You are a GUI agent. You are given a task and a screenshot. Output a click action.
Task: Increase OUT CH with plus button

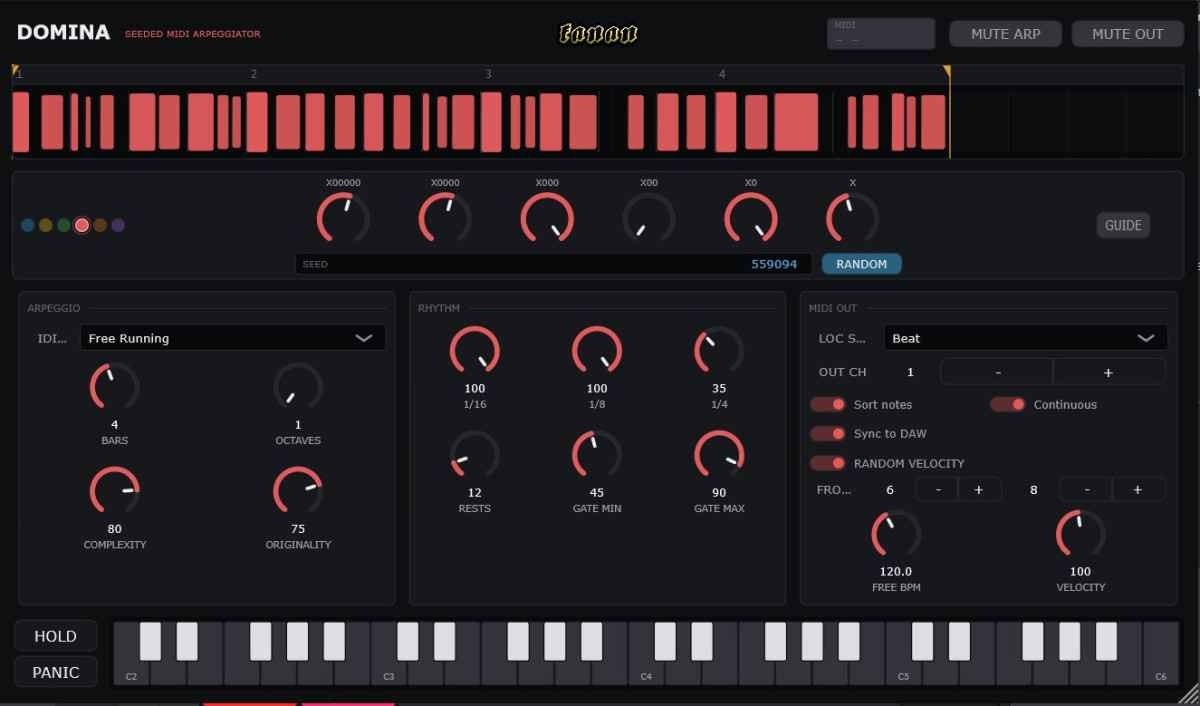(1109, 372)
